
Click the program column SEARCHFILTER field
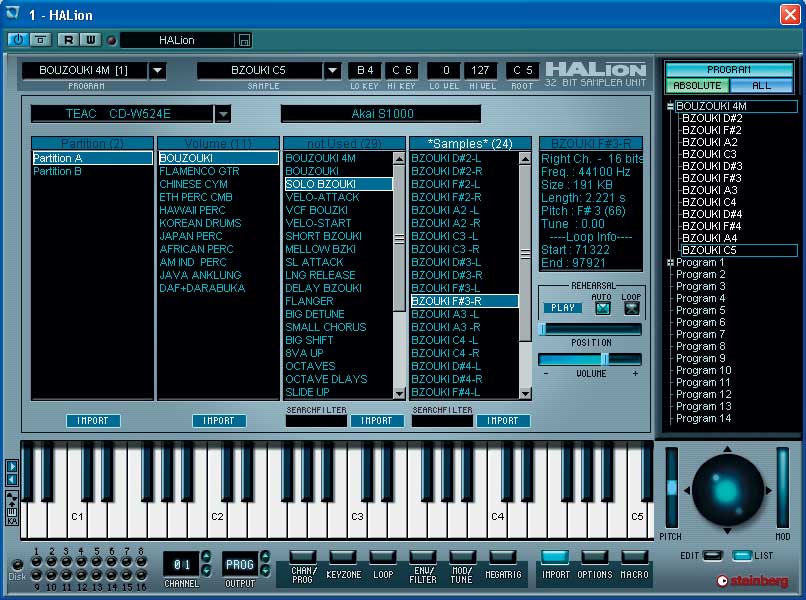316,421
